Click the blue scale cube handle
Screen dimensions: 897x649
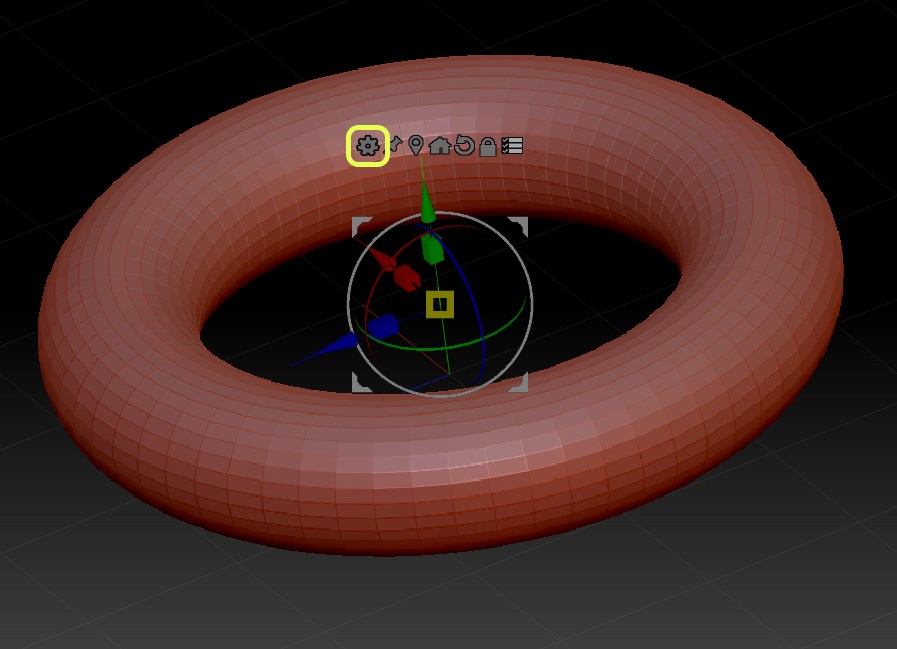383,326
